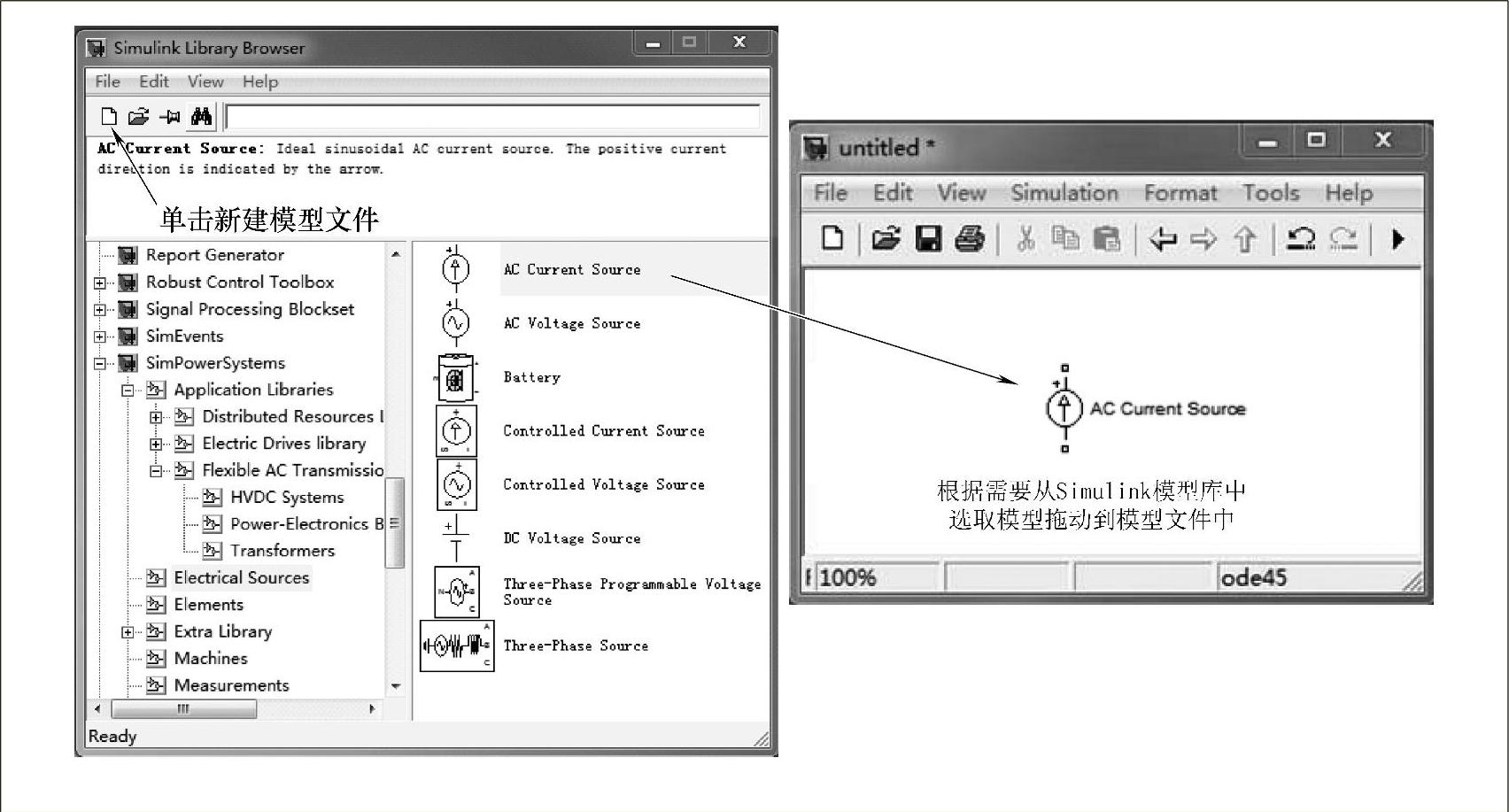Expand the Robust Control Toolbox node
Image resolution: width=1509 pixels, height=812 pixels.
(100, 283)
